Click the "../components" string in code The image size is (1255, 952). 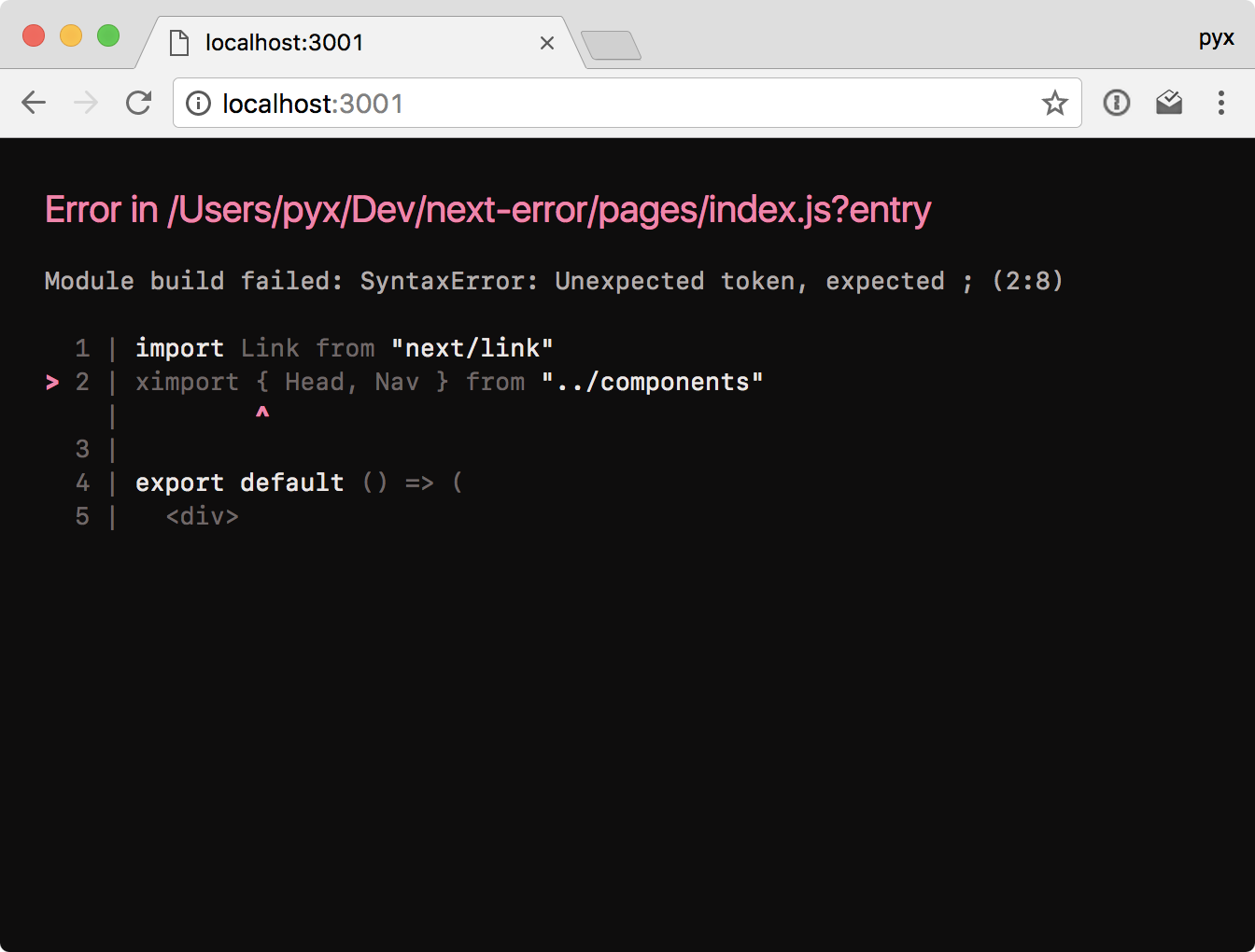coord(653,382)
